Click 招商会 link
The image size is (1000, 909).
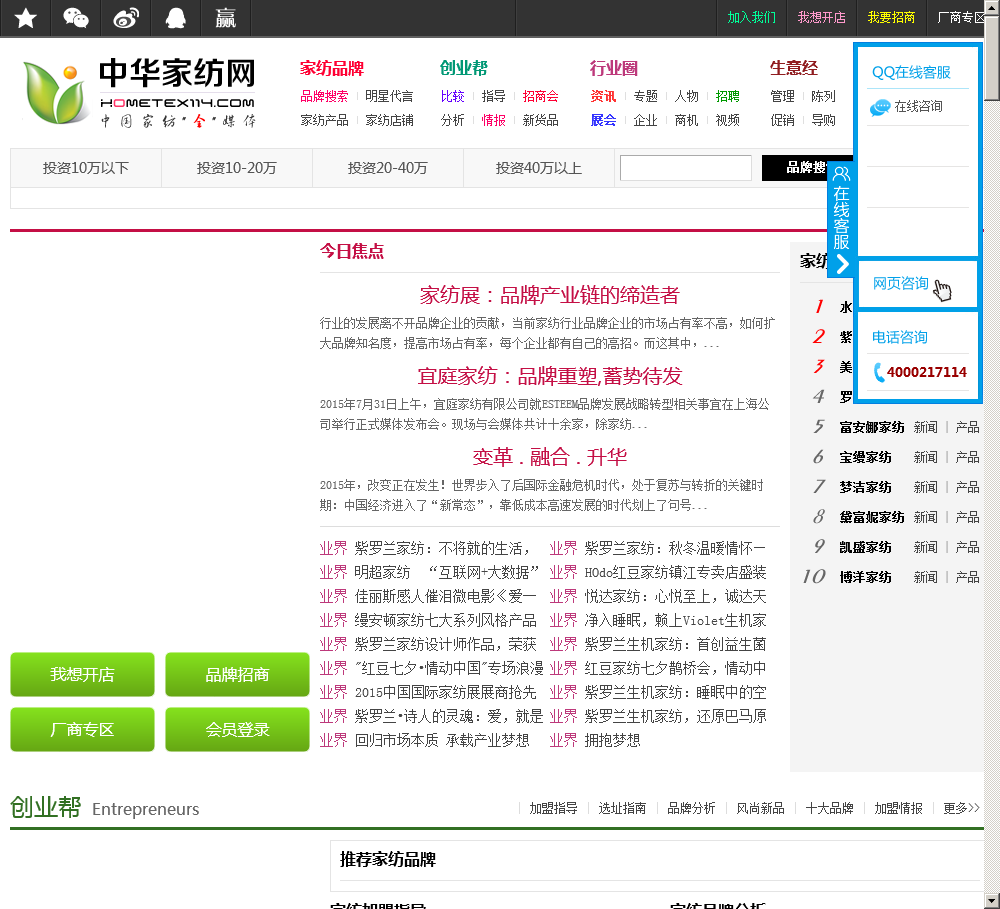(x=540, y=96)
